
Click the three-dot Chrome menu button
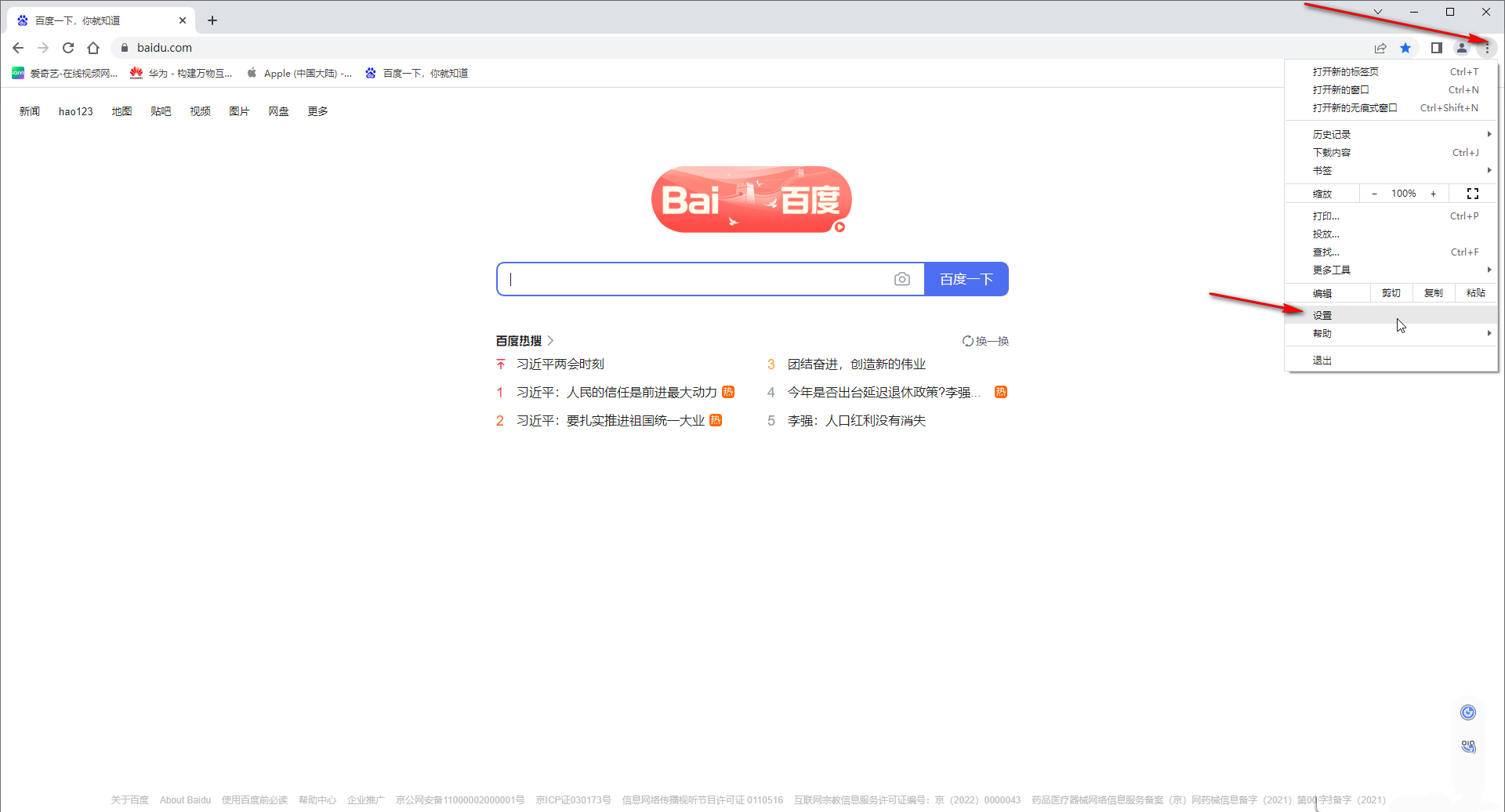pos(1487,48)
